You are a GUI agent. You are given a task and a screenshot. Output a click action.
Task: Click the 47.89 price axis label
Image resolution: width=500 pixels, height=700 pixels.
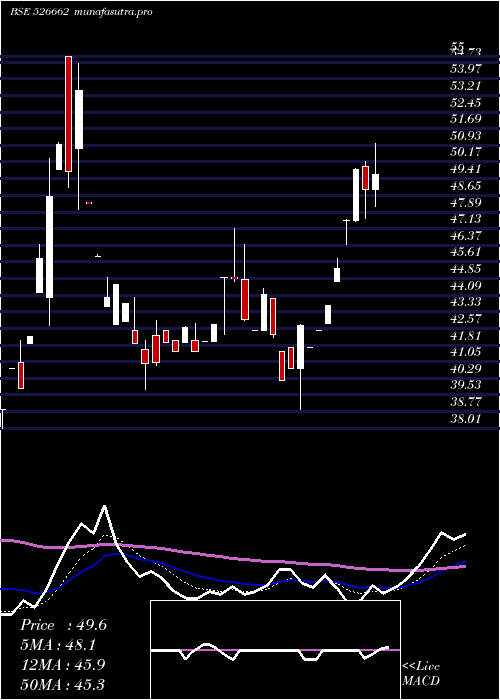coord(466,202)
